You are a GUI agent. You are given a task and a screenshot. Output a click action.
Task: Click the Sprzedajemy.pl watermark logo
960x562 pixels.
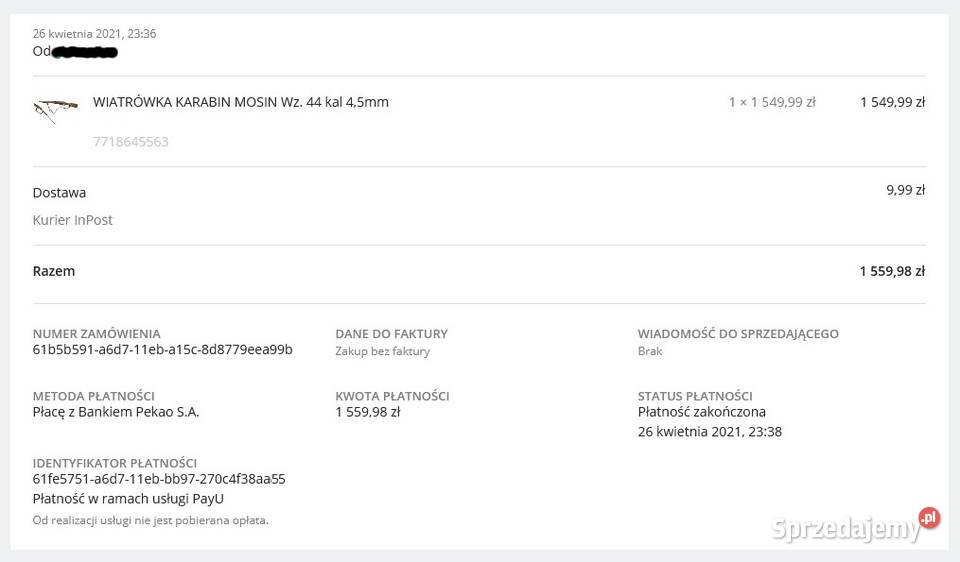[855, 526]
